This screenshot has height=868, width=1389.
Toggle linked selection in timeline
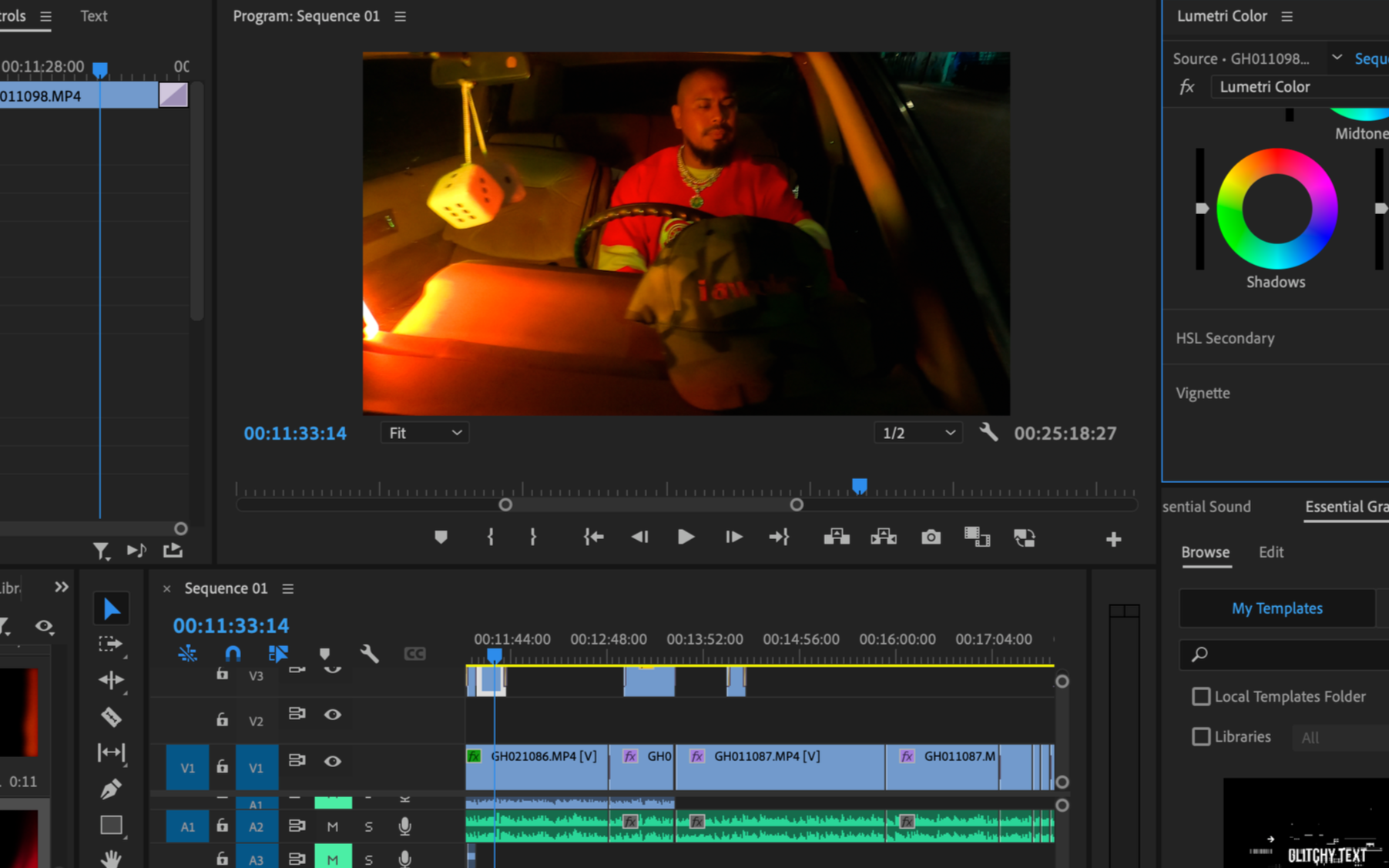pos(278,654)
